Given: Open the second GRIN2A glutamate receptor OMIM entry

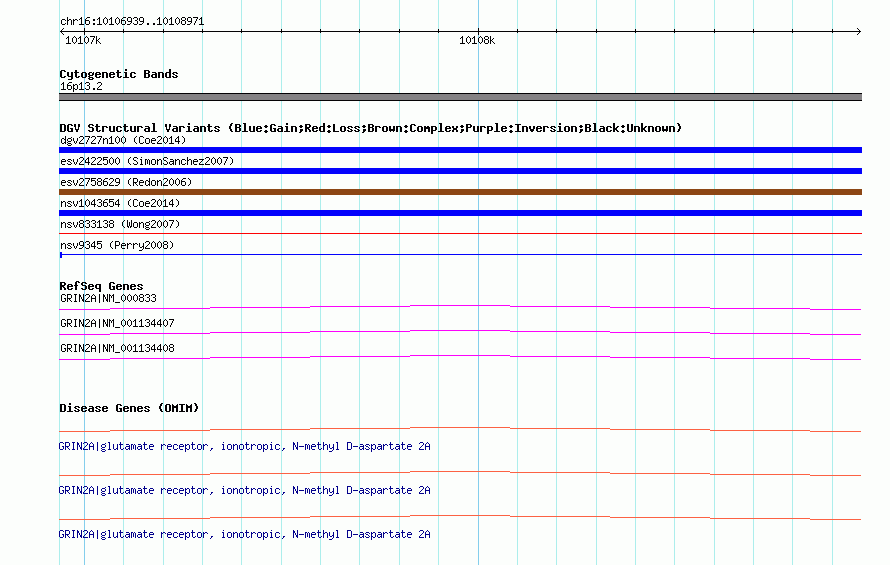Looking at the screenshot, I should pyautogui.click(x=244, y=490).
